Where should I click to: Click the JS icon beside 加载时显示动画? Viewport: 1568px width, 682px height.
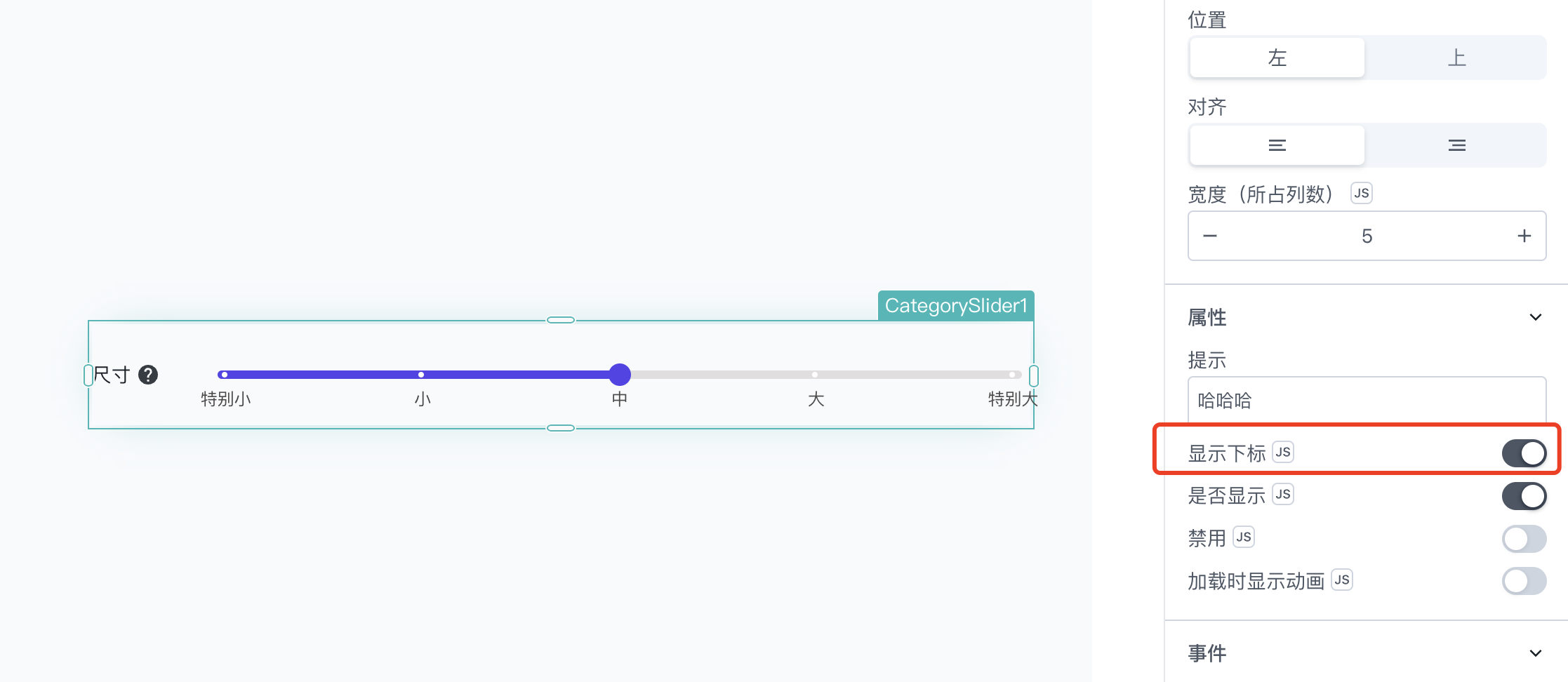point(1342,580)
